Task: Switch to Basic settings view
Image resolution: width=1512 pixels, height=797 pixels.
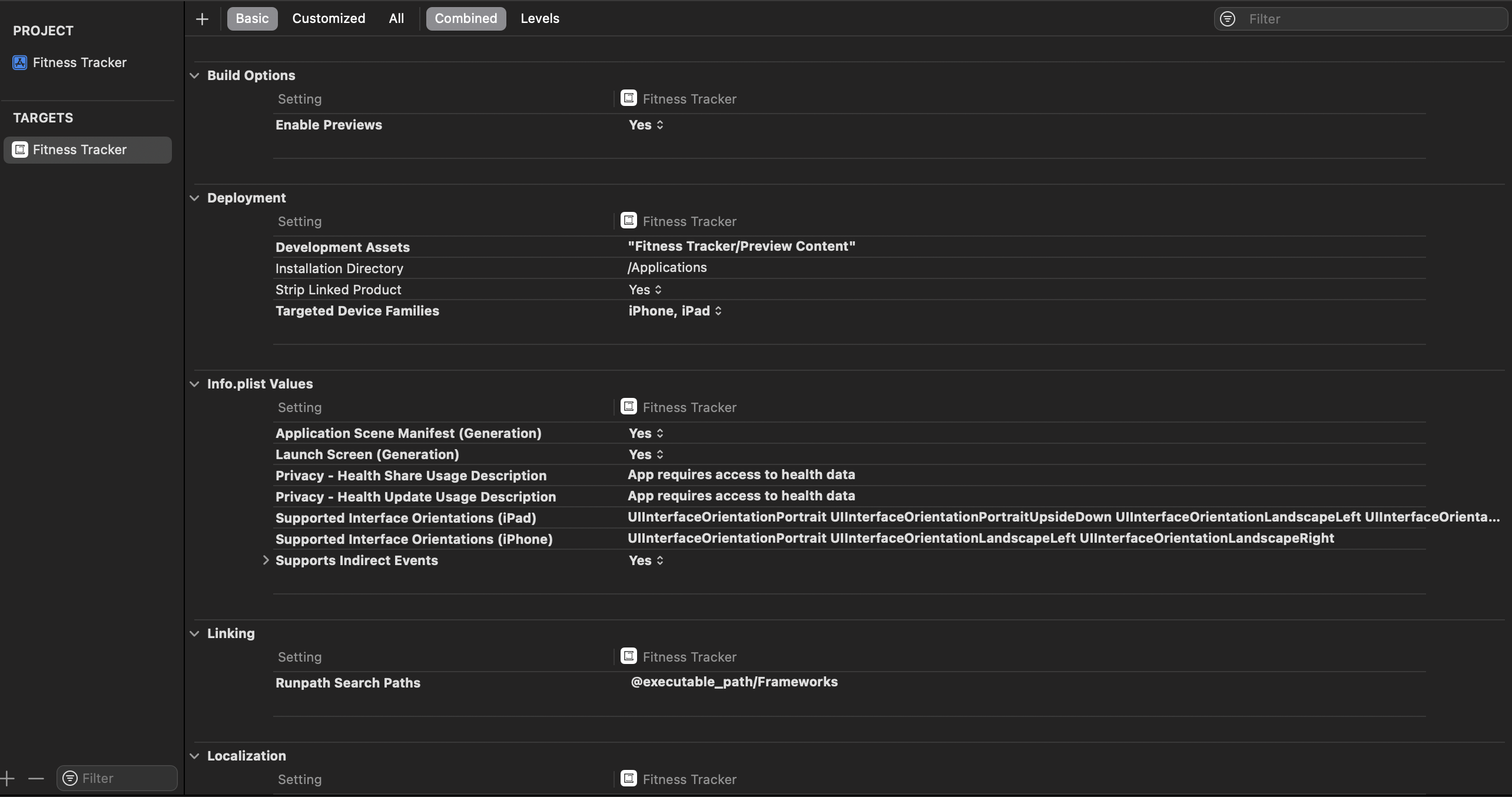Action: pos(252,19)
